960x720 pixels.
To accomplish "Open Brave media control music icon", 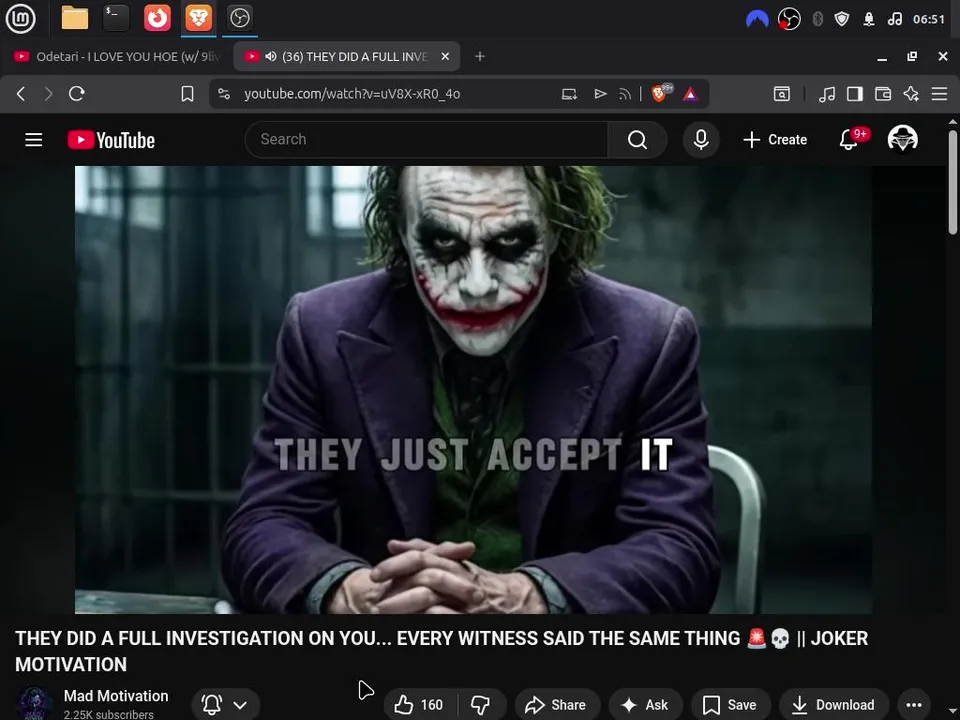I will 827,94.
